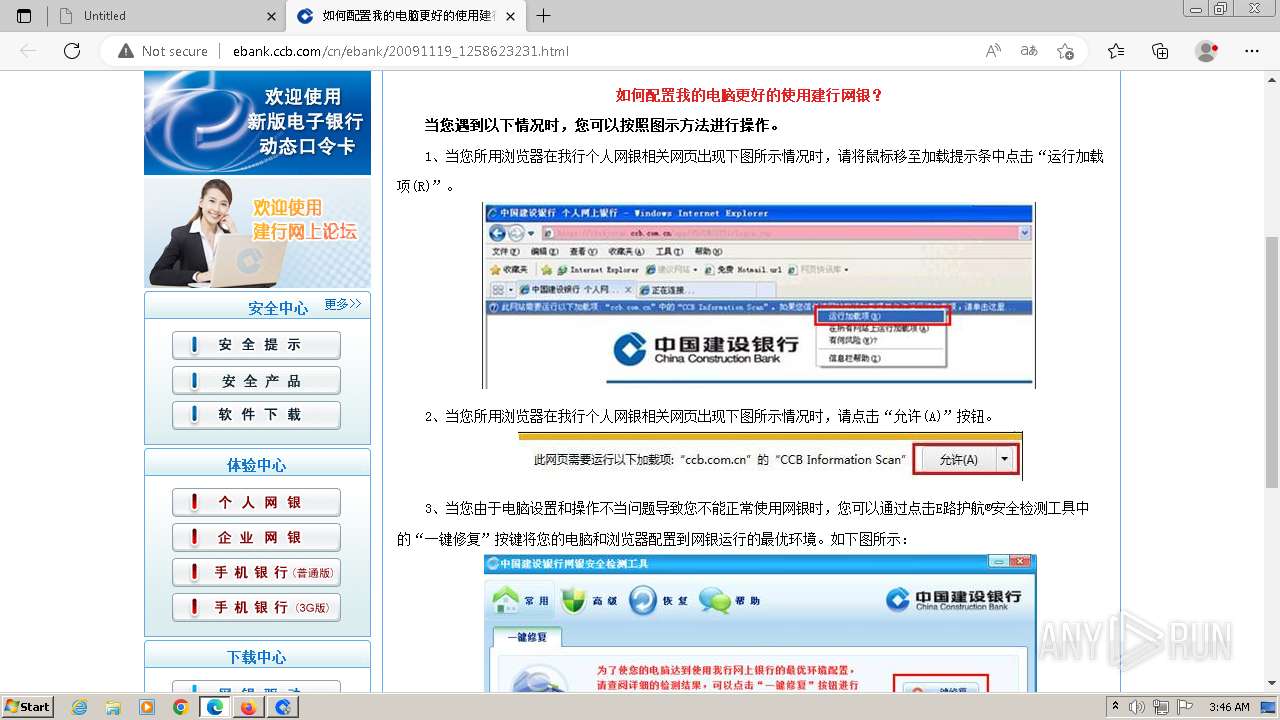Click the 建行网上论坛 banner image
The width and height of the screenshot is (1280, 720).
(x=257, y=233)
